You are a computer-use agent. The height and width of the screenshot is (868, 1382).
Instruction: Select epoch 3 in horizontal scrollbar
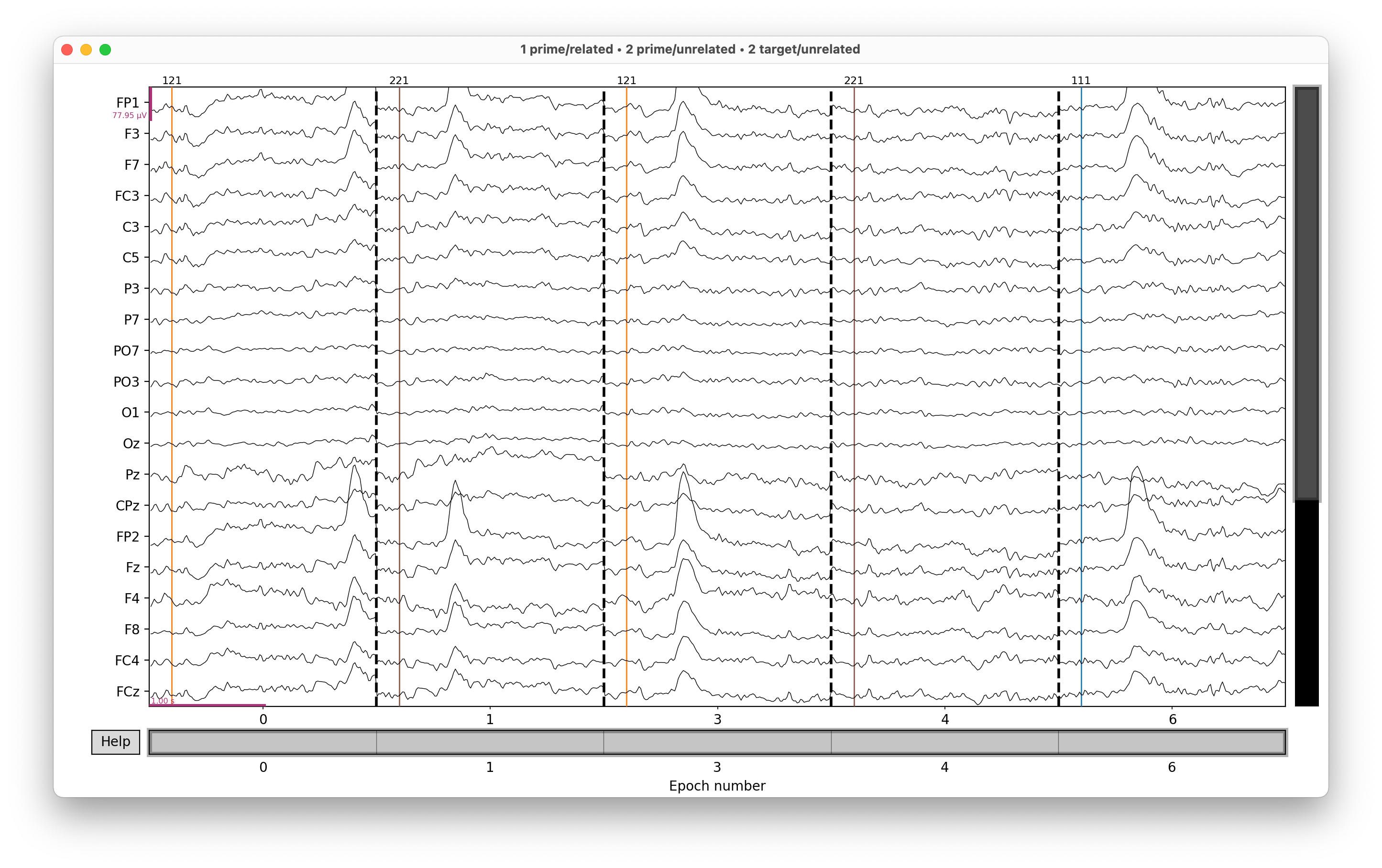click(x=717, y=742)
